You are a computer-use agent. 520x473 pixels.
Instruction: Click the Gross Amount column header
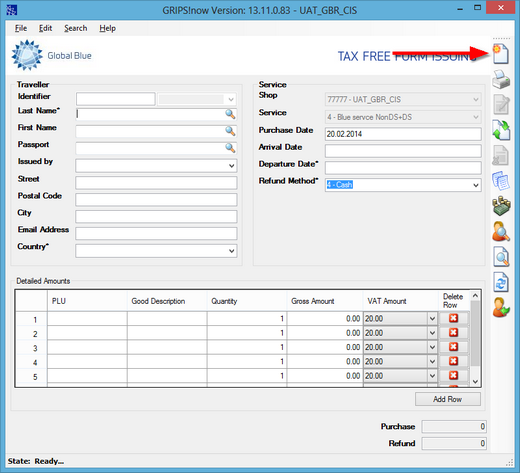click(x=325, y=301)
